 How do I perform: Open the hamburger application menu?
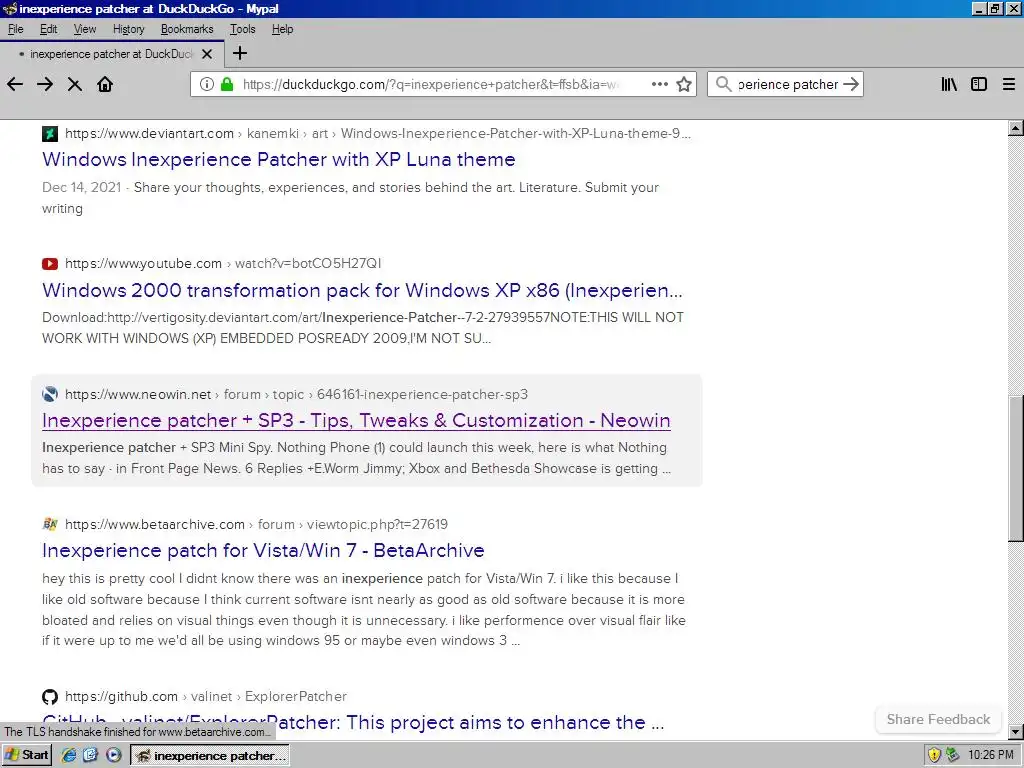[x=1009, y=84]
